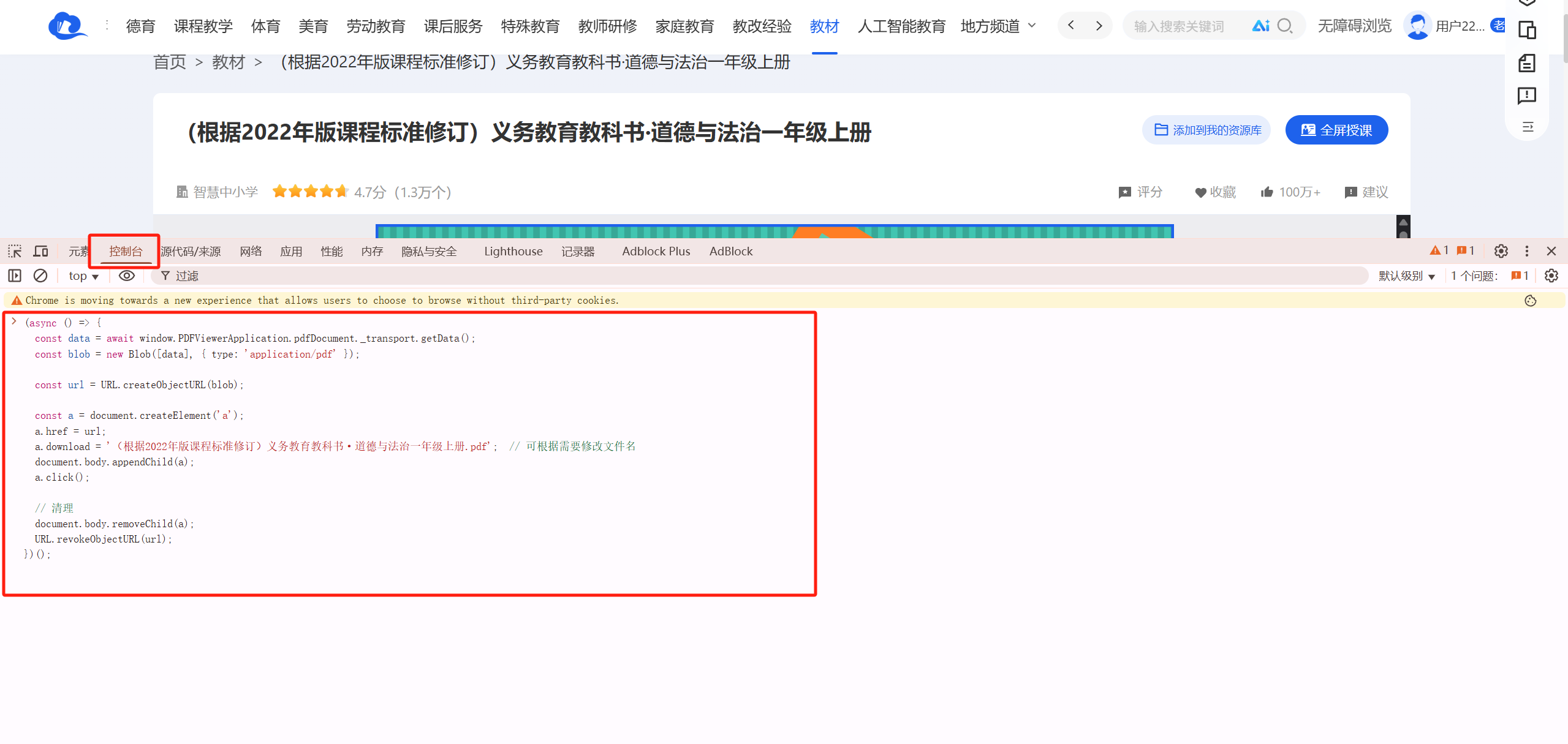Select 课程教学 in the top navigation menu
Viewport: 1568px width, 744px height.
click(203, 26)
